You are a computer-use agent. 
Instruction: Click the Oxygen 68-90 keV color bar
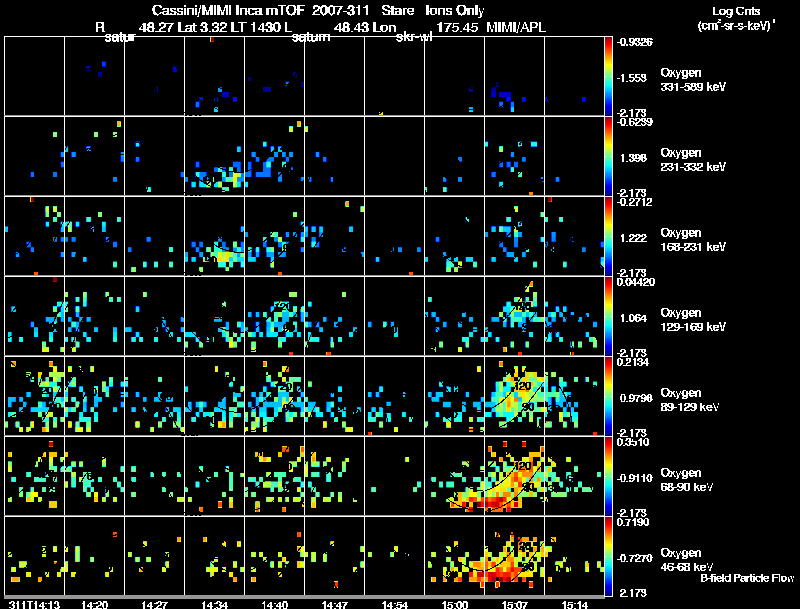[x=608, y=476]
